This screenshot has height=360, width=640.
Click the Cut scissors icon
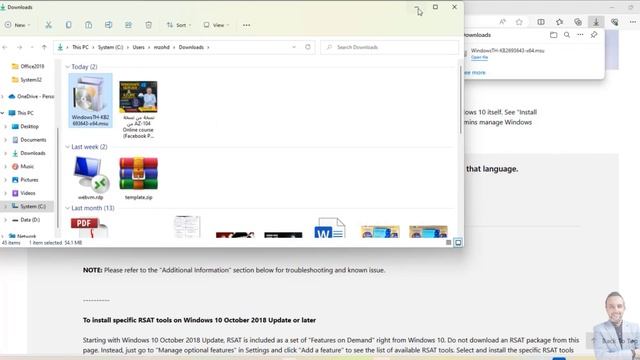point(48,25)
